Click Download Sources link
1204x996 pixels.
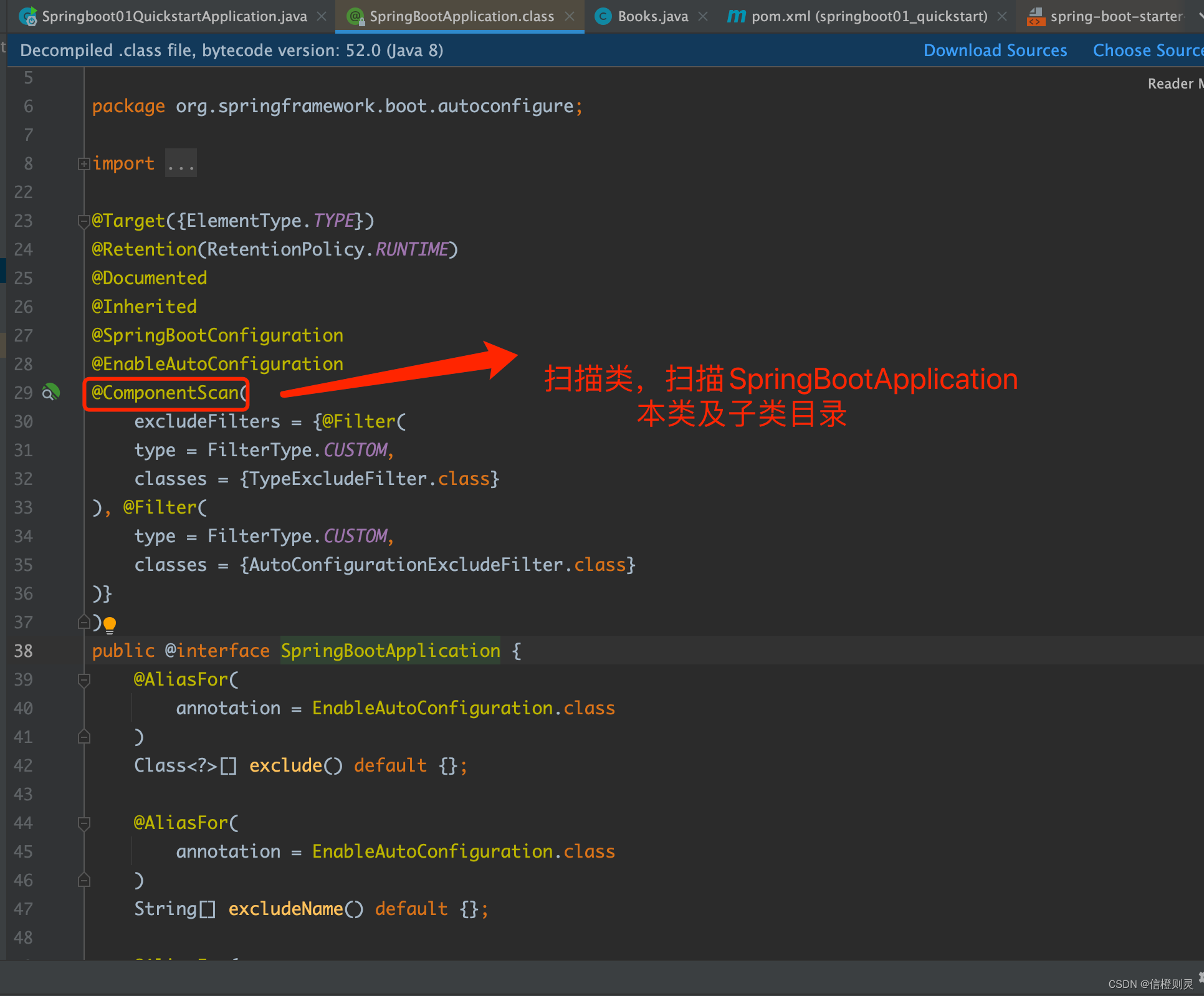pos(995,50)
